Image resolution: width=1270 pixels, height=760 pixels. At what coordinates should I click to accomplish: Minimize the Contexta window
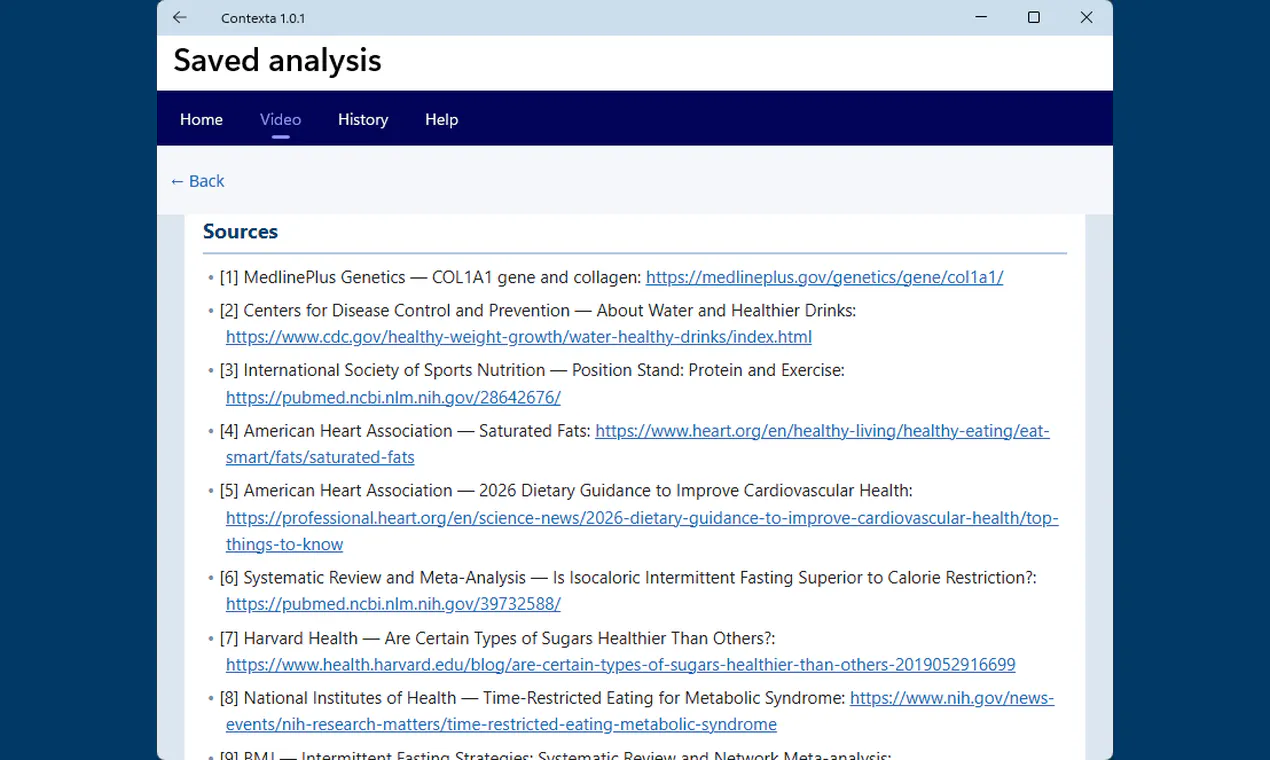coord(981,18)
